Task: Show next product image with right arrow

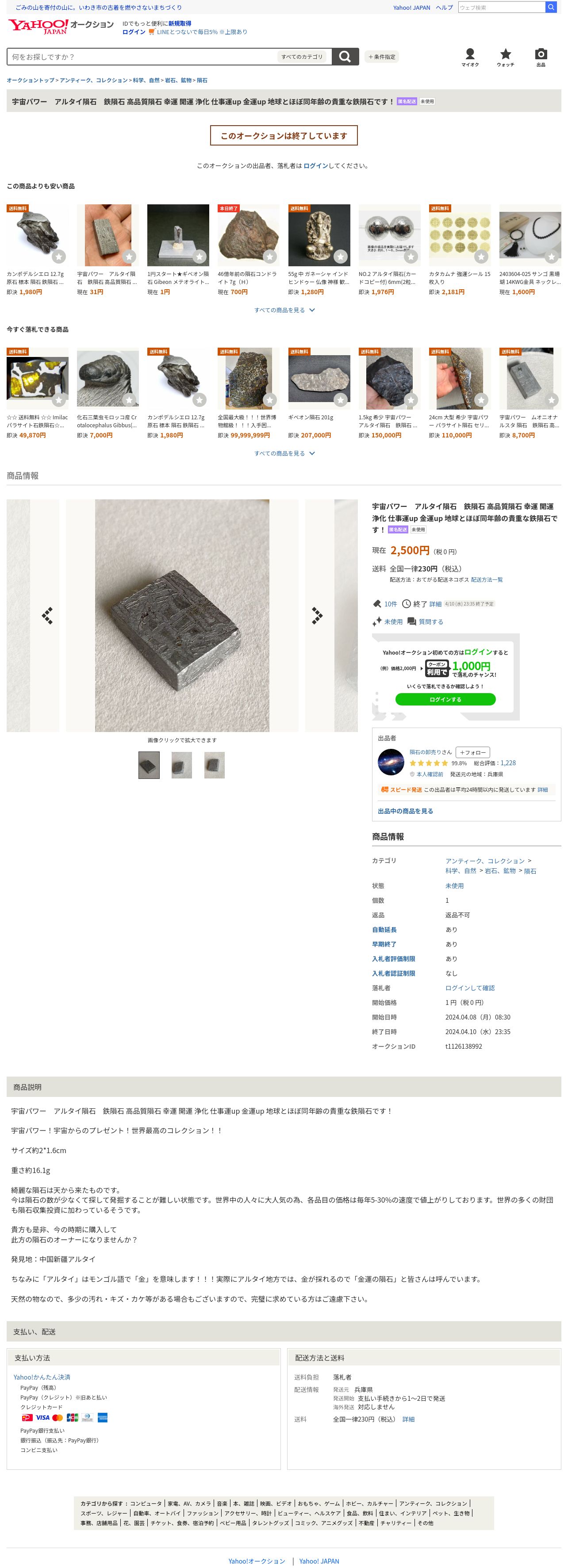Action: [x=317, y=615]
